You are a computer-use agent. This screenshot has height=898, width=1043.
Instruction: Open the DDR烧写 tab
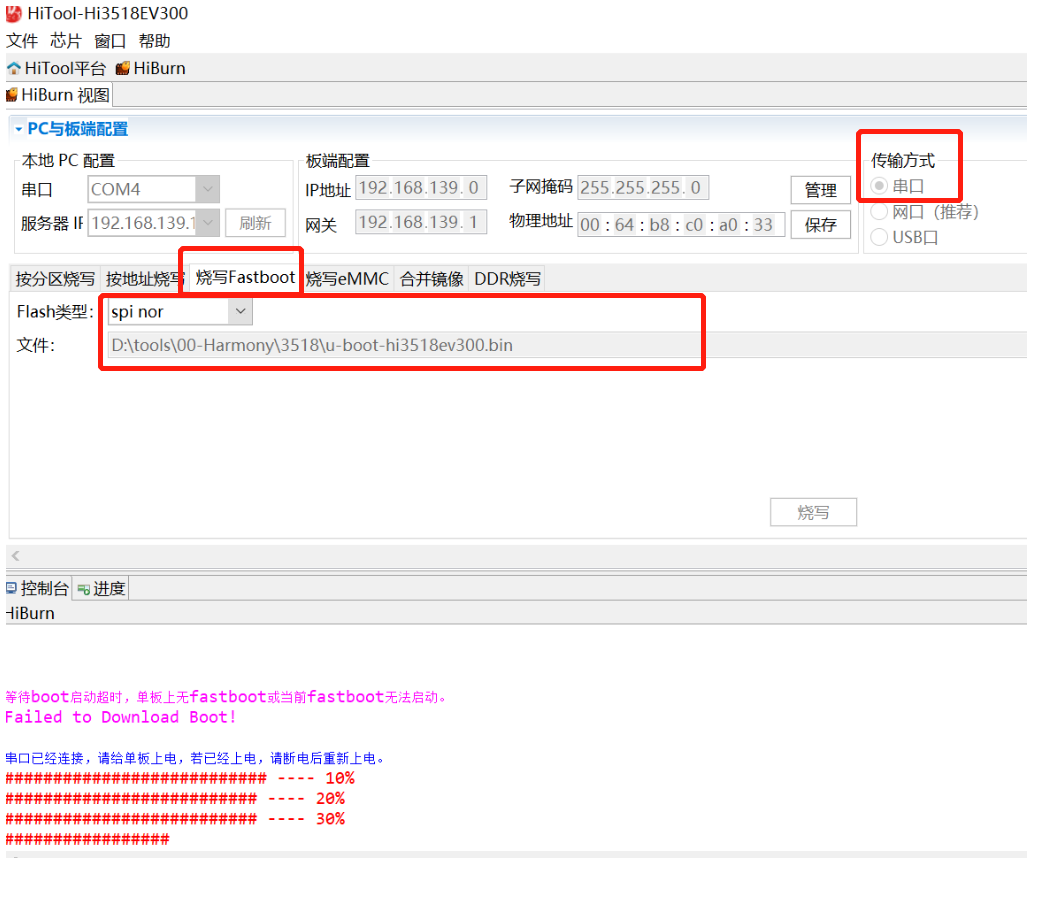point(508,279)
